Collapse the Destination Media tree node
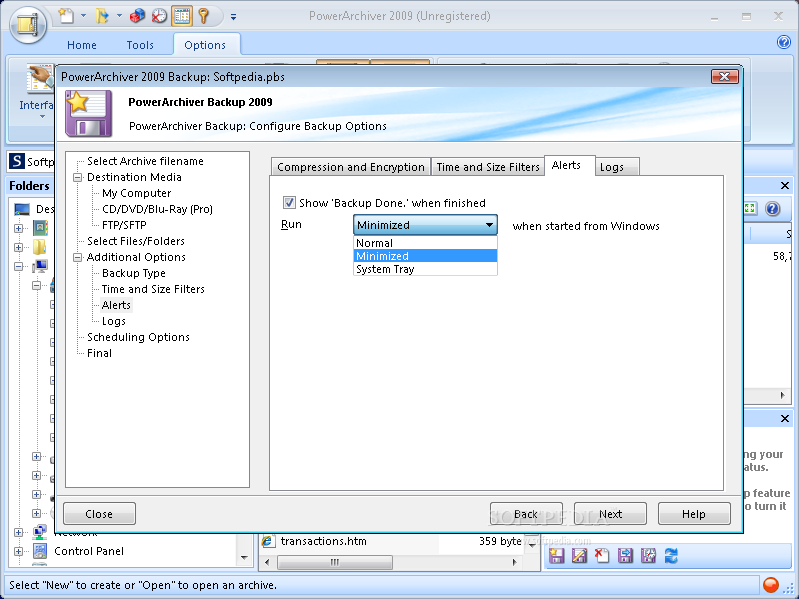This screenshot has width=799, height=599. pos(78,177)
